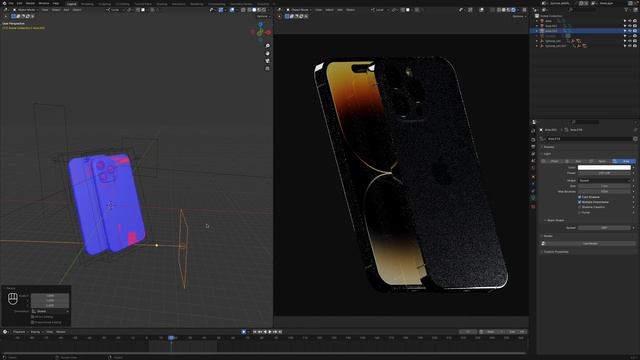
Task: Expand the Preview section
Action: coord(548,147)
